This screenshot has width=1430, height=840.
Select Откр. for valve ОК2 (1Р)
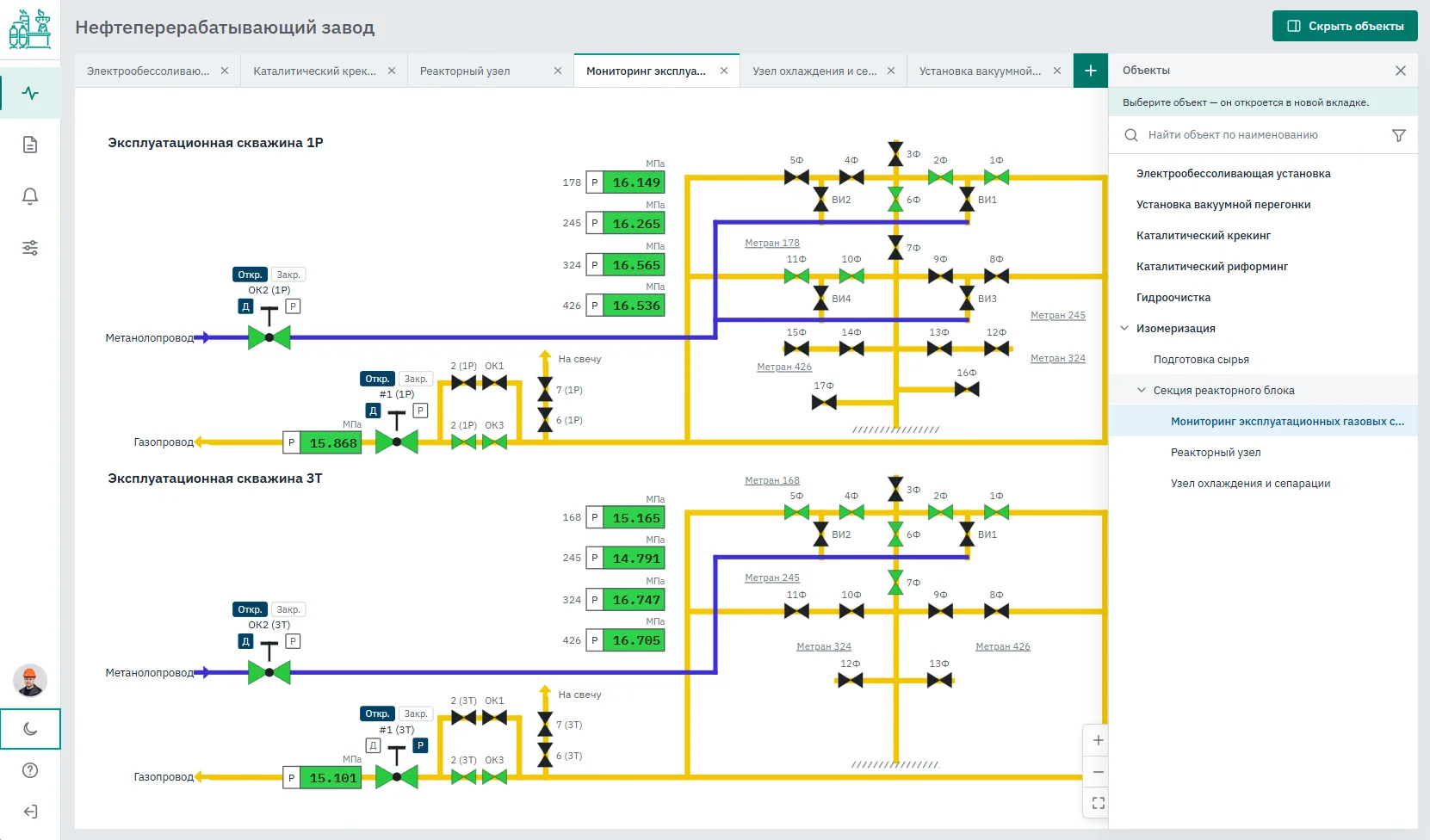pos(250,275)
